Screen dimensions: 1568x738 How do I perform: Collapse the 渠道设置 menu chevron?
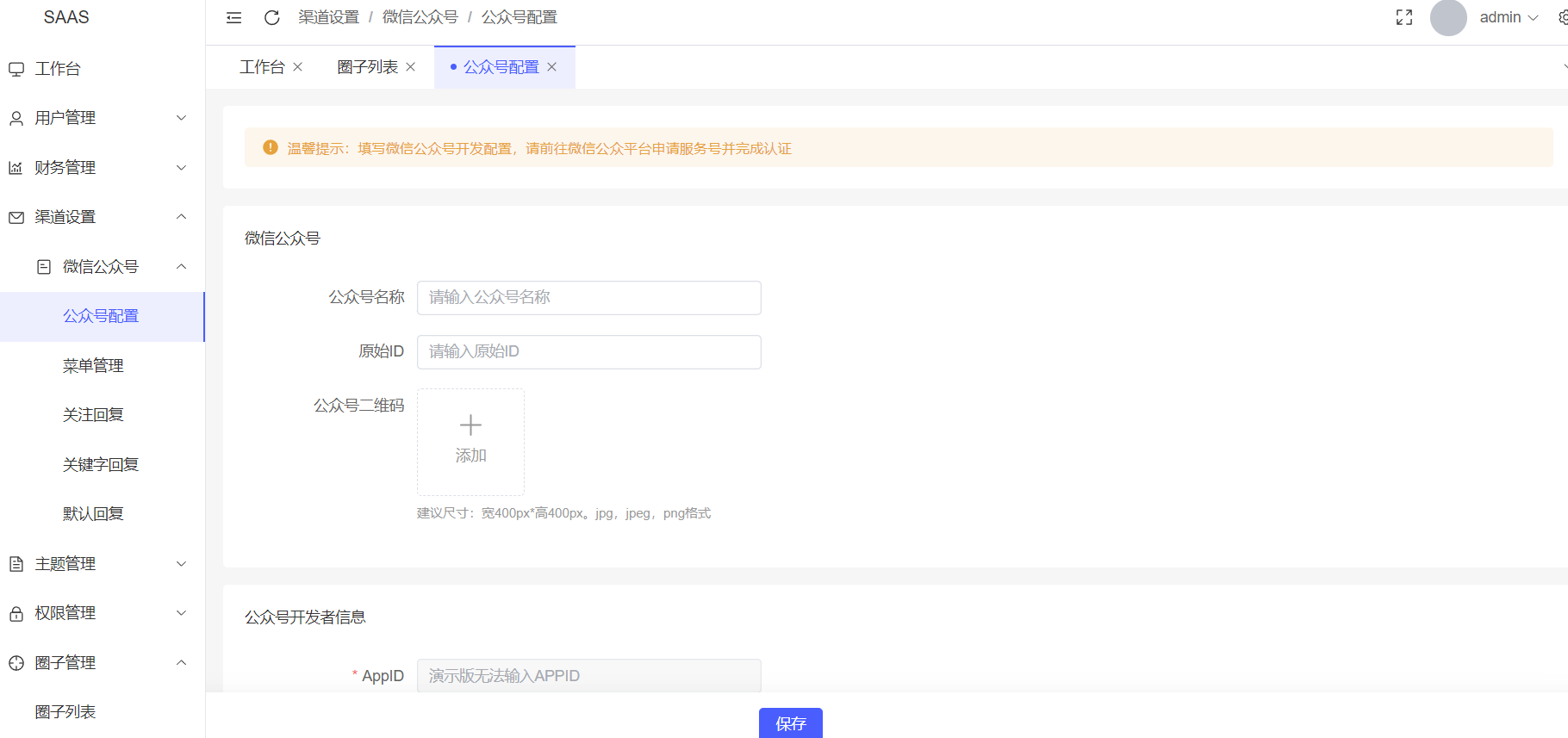tap(181, 217)
